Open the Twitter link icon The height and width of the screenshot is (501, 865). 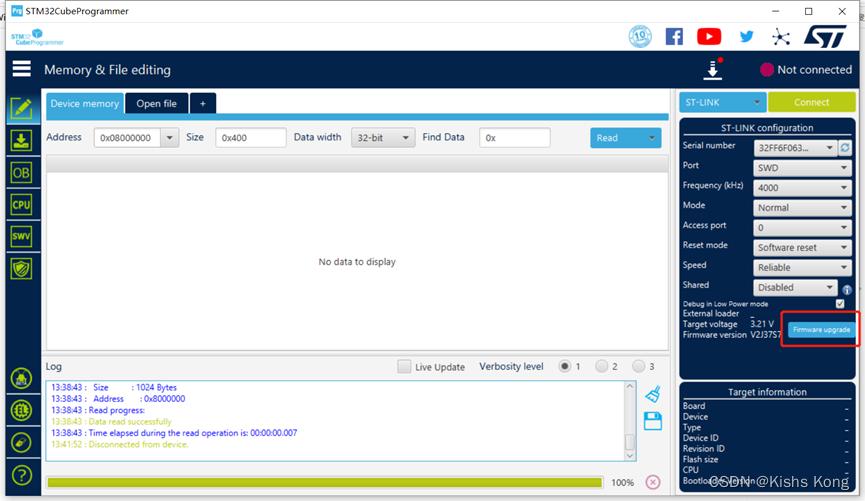[746, 37]
